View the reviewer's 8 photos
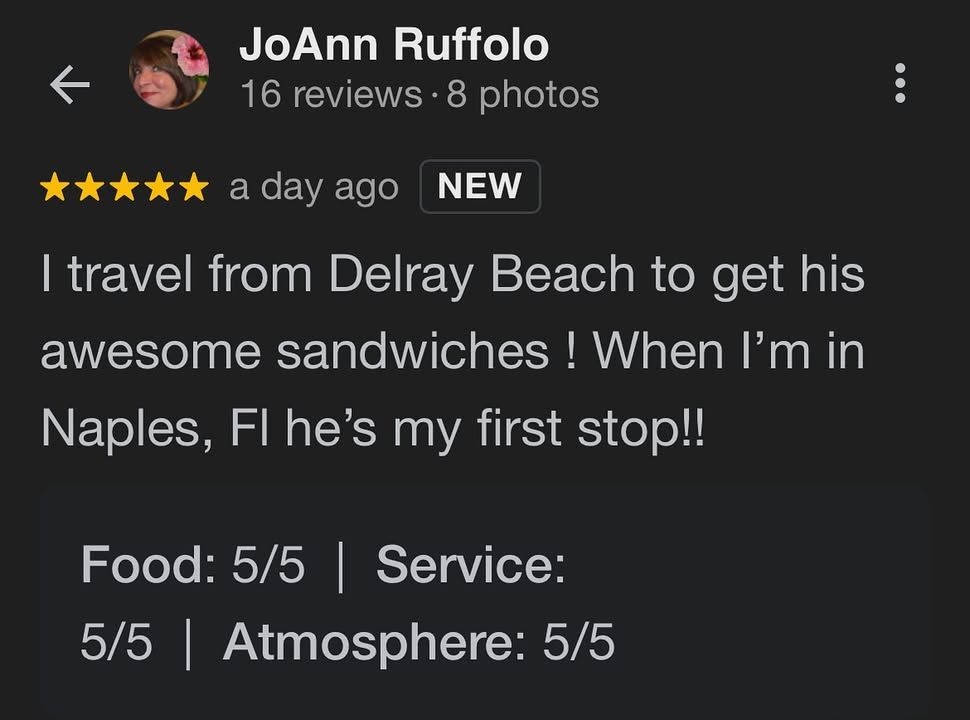This screenshot has height=720, width=970. (523, 95)
